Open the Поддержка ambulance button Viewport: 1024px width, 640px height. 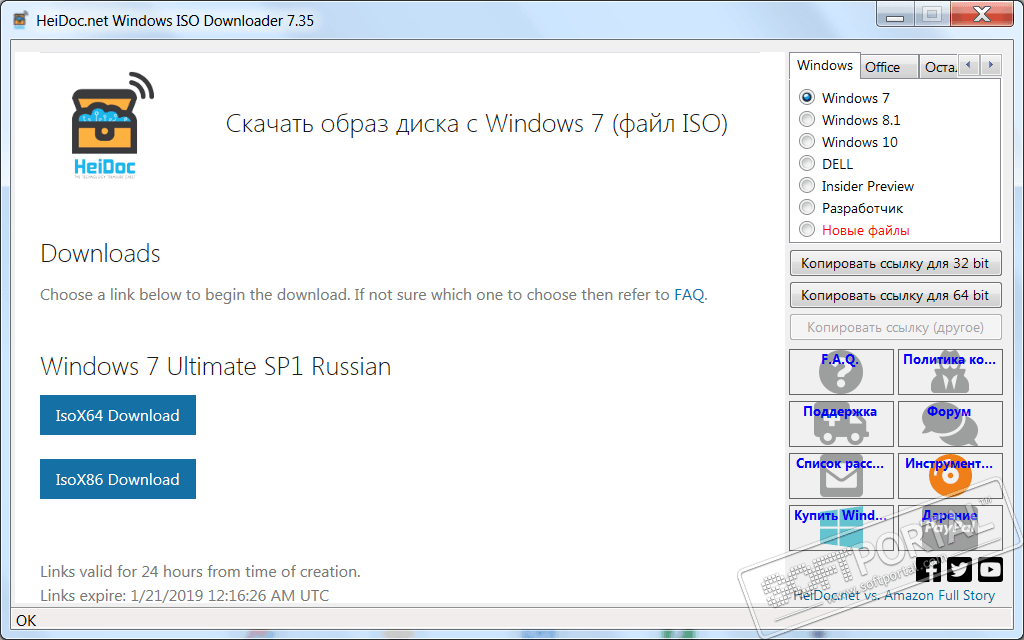coord(841,424)
